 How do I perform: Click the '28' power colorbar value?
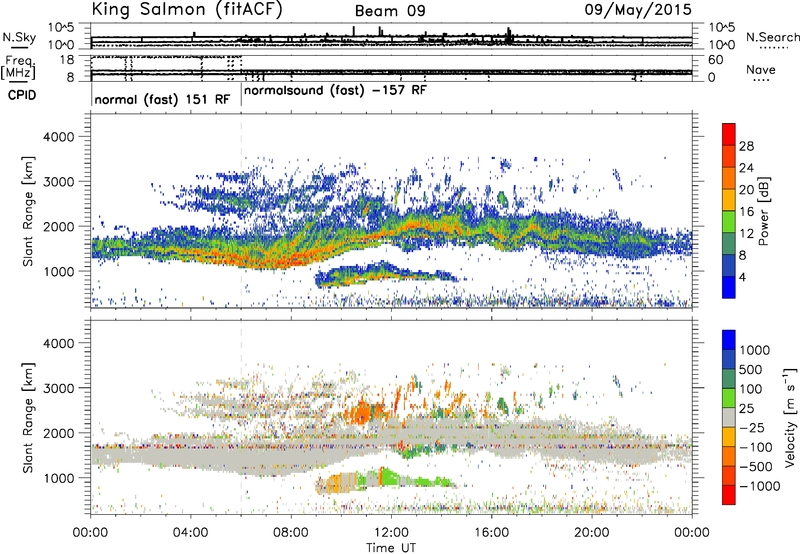(746, 146)
